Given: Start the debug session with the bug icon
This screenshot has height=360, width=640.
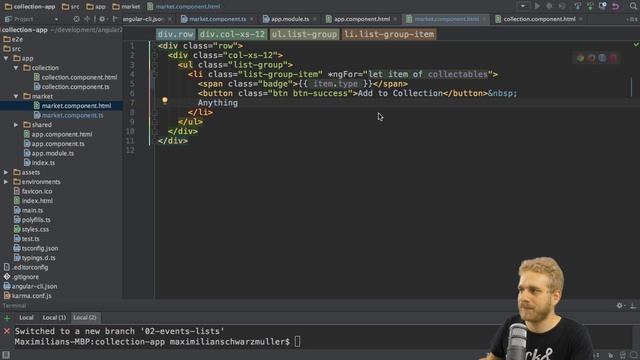Looking at the screenshot, I should 549,6.
